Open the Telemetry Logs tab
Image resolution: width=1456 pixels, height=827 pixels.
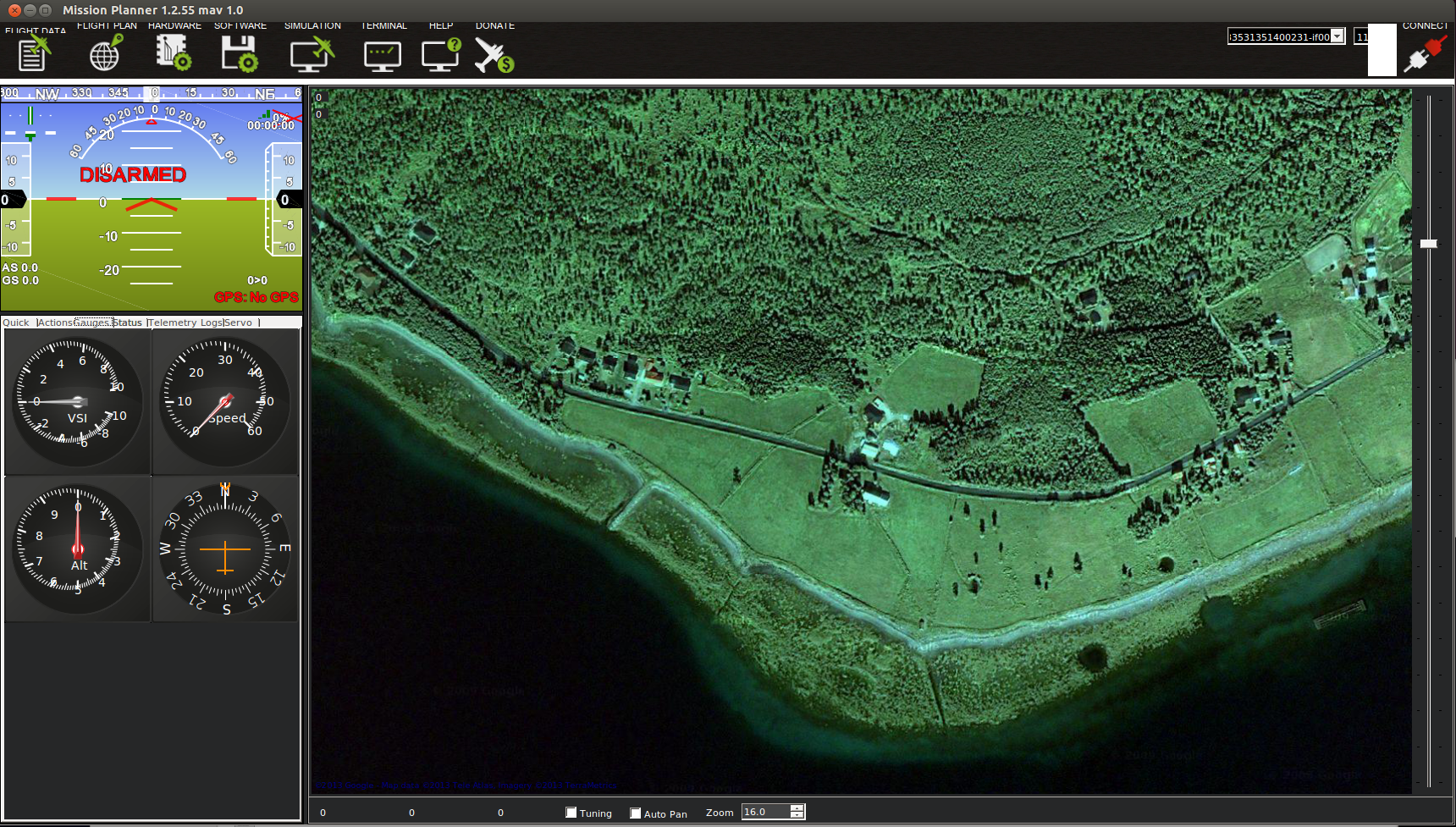pos(185,323)
